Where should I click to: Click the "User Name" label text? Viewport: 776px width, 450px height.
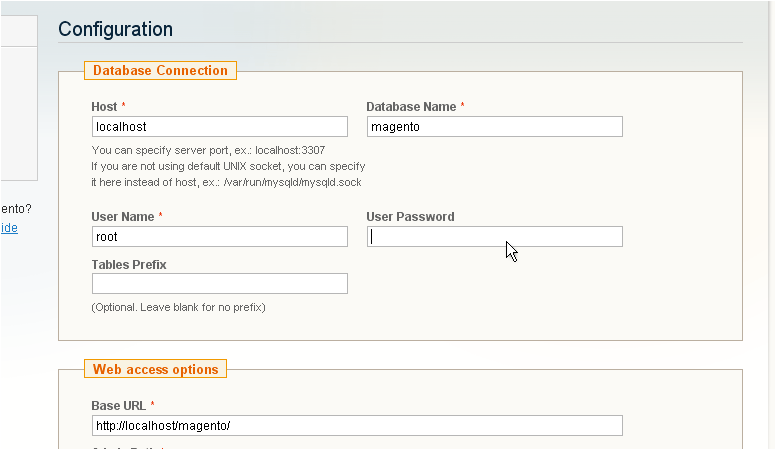pyautogui.click(x=122, y=217)
